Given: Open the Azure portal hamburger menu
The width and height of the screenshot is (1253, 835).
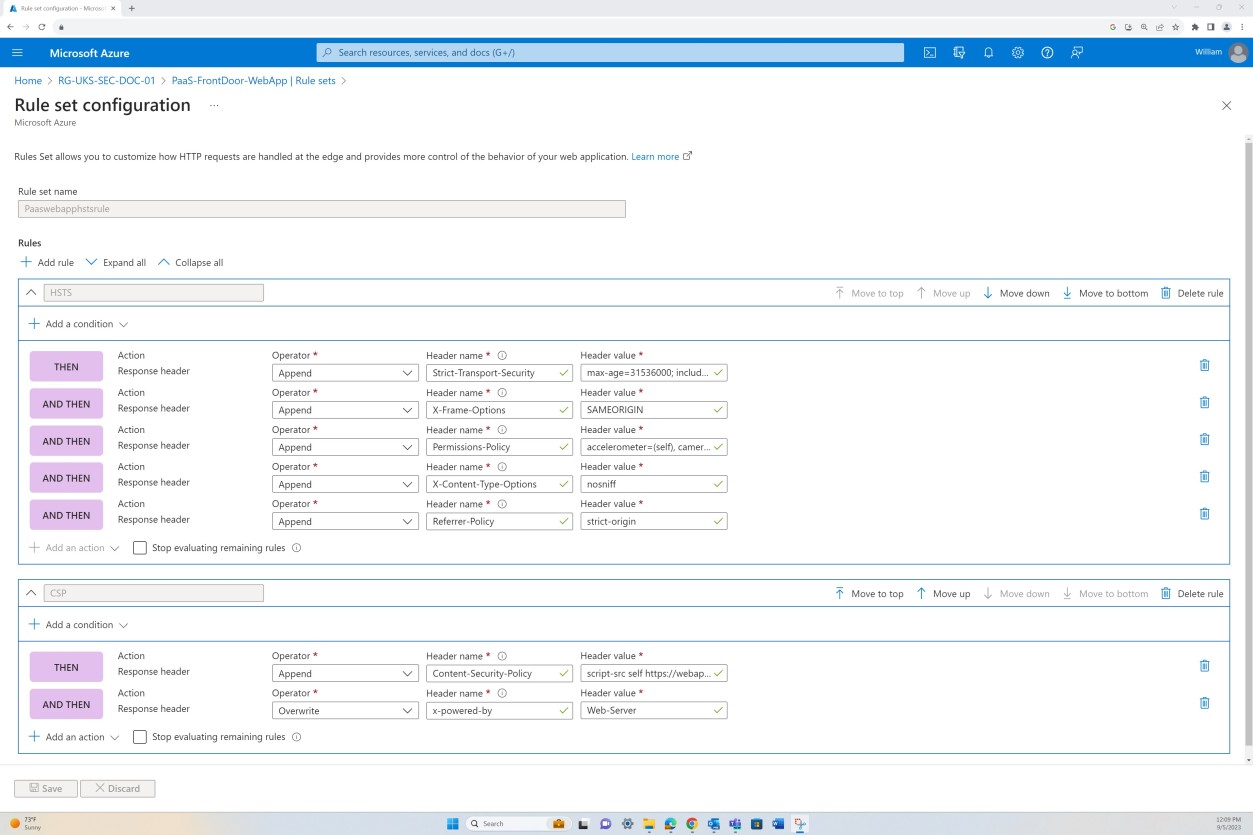Looking at the screenshot, I should (16, 52).
